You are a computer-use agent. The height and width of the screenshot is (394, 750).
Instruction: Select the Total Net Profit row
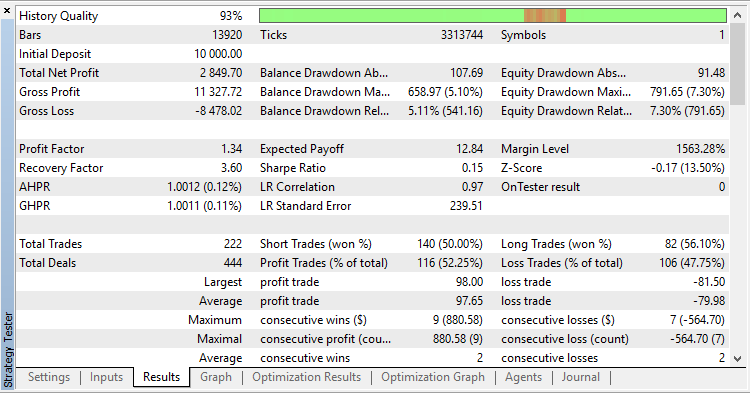(x=131, y=73)
